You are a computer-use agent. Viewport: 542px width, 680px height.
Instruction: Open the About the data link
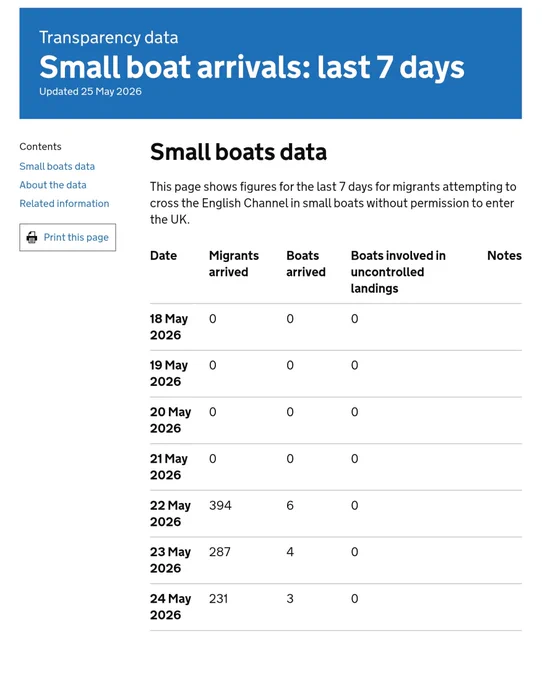53,185
